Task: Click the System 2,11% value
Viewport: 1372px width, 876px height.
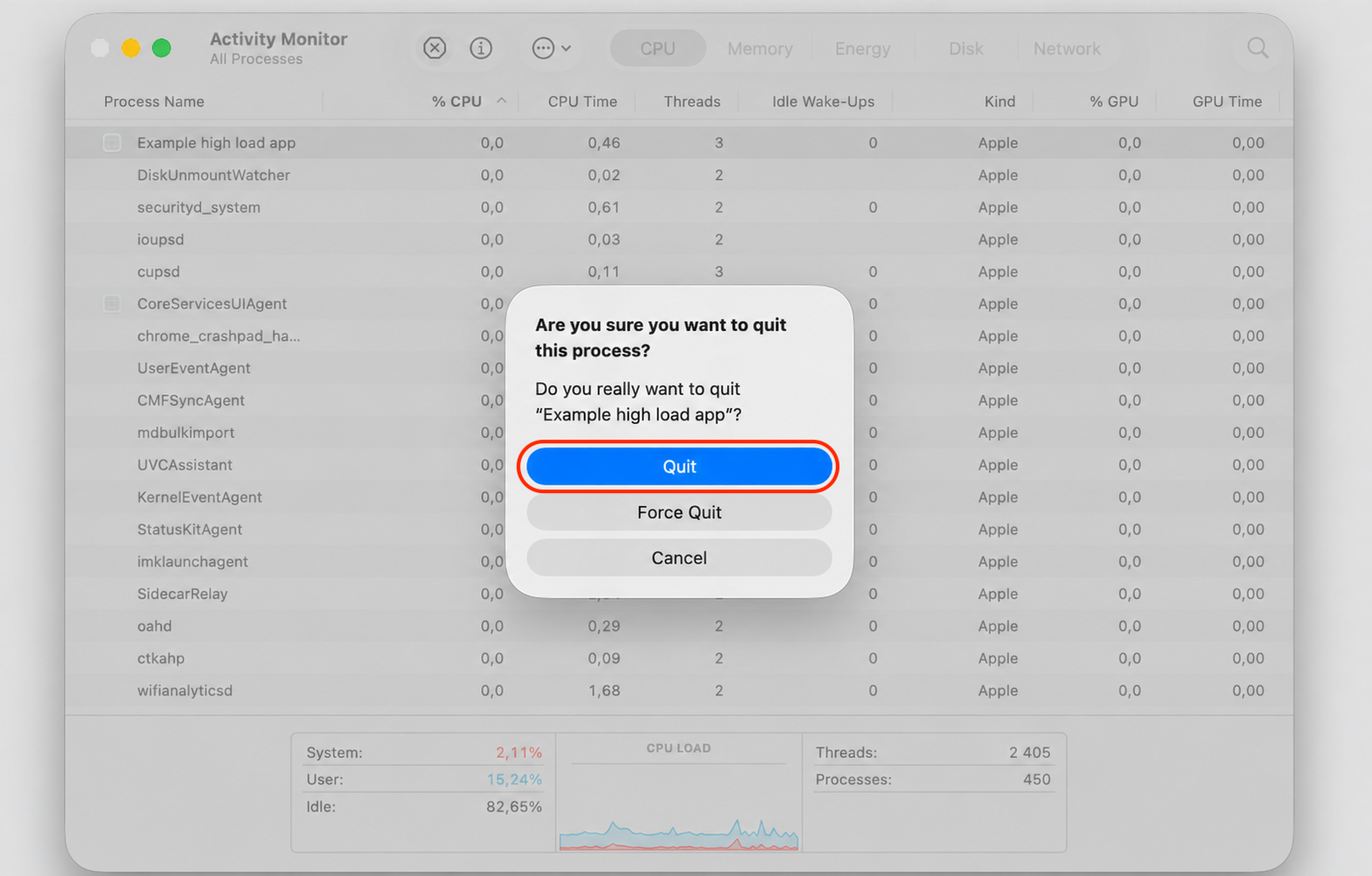Action: (519, 753)
